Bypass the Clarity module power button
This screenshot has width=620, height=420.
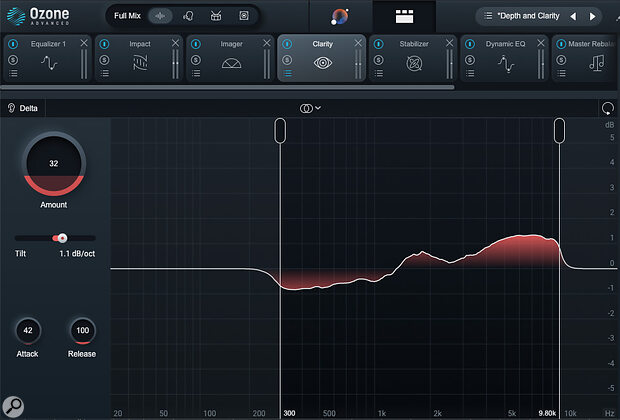288,45
